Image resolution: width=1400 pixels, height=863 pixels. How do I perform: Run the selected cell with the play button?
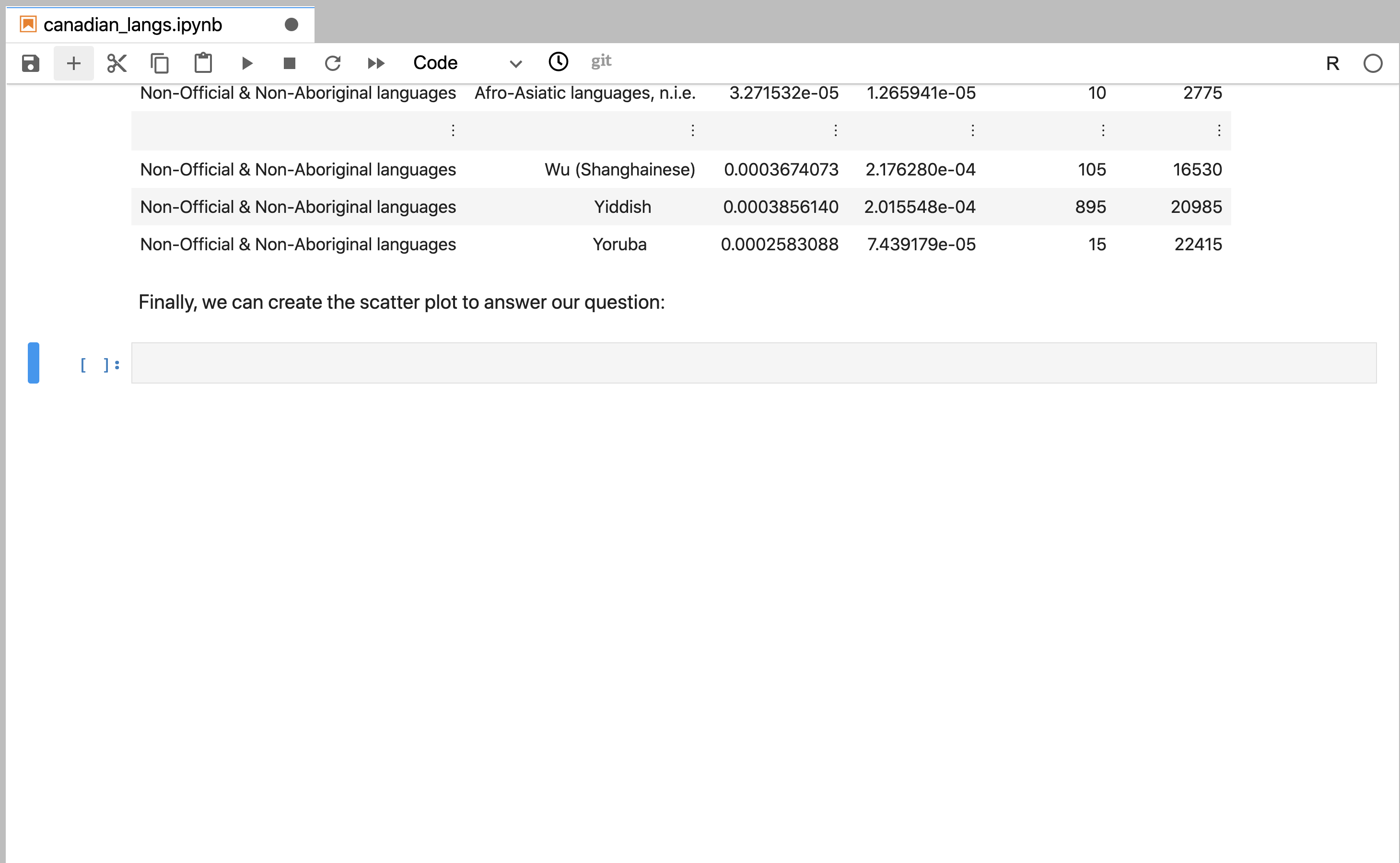246,63
